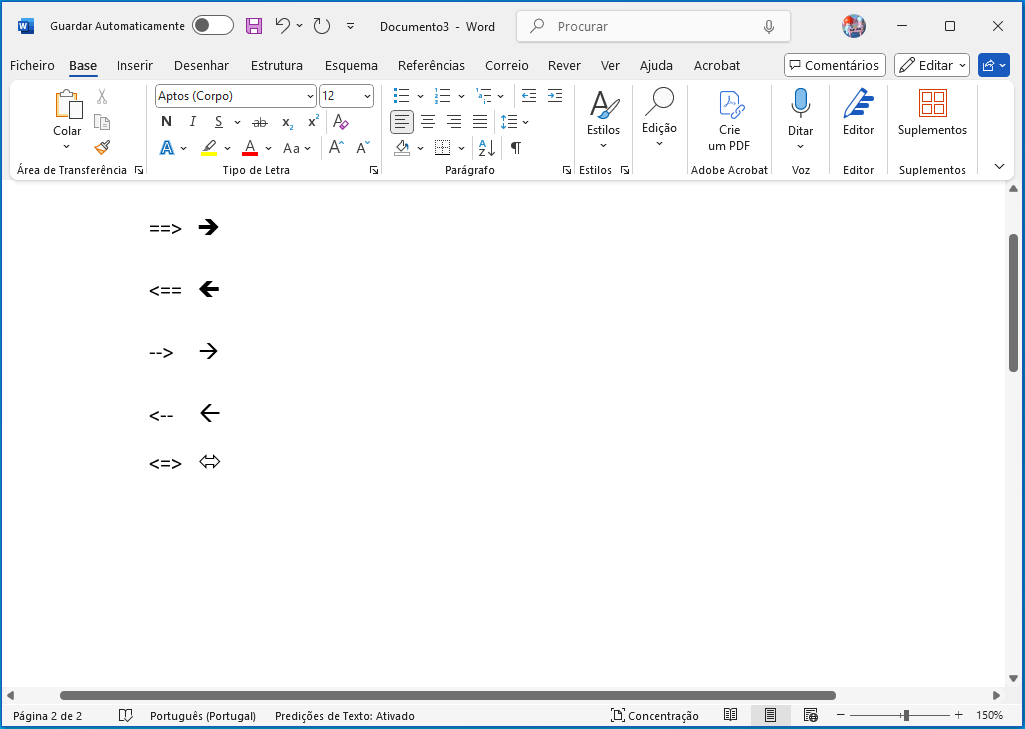Center-align the paragraph text
Viewport: 1025px width, 729px height.
coord(428,122)
